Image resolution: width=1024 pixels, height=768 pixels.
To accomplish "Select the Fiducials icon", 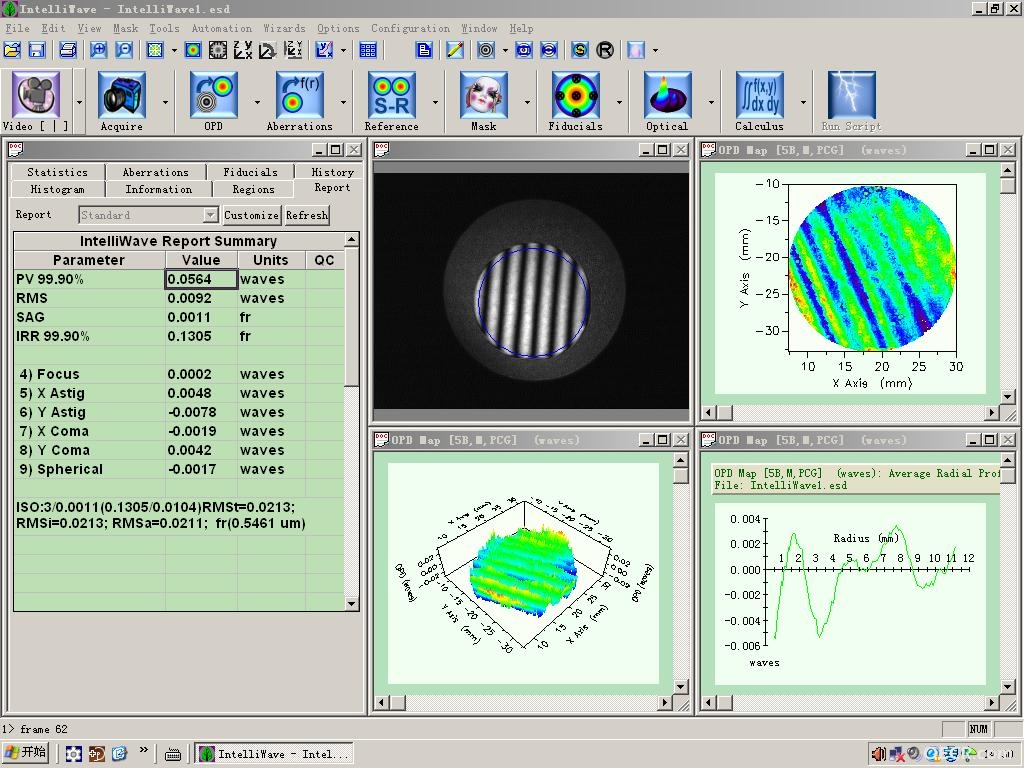I will (x=575, y=95).
